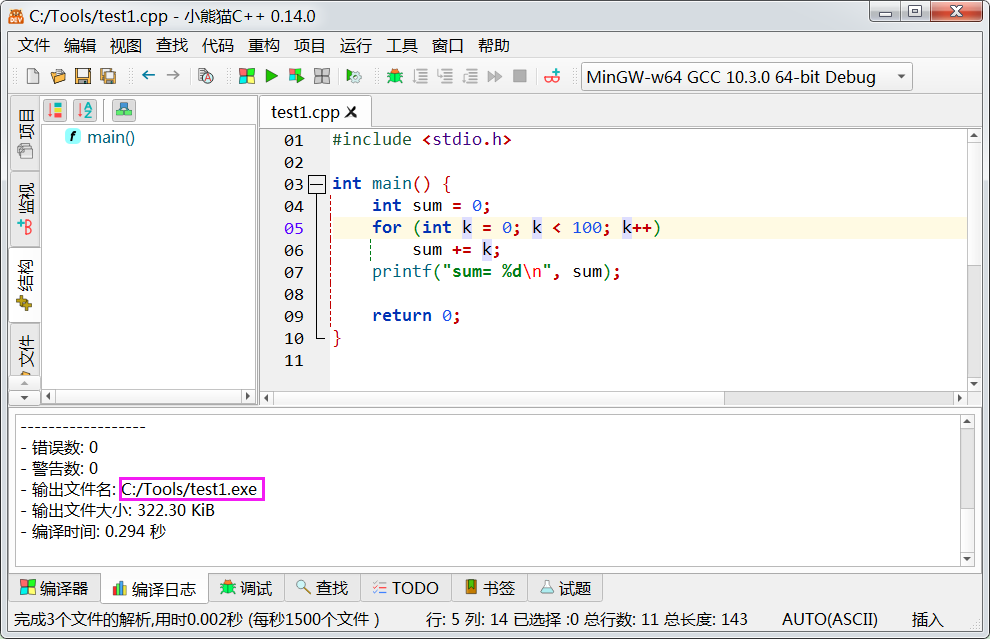This screenshot has width=990, height=639.
Task: Open the 文件 menu
Action: pos(33,45)
